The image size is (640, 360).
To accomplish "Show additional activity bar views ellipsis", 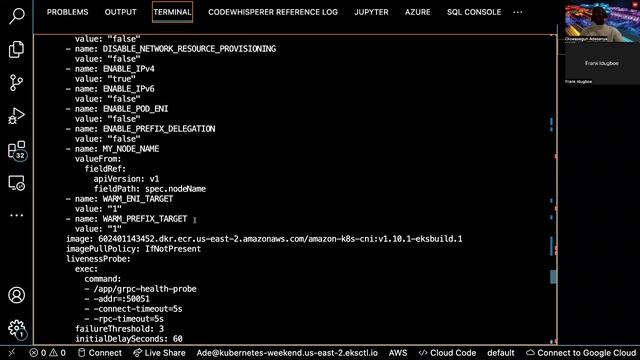I will click(x=17, y=215).
